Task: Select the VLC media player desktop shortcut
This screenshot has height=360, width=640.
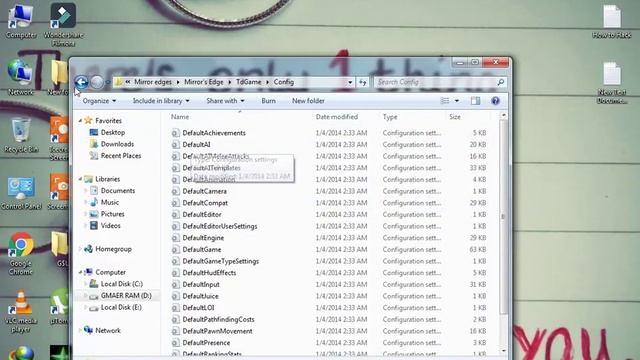Action: [20, 312]
